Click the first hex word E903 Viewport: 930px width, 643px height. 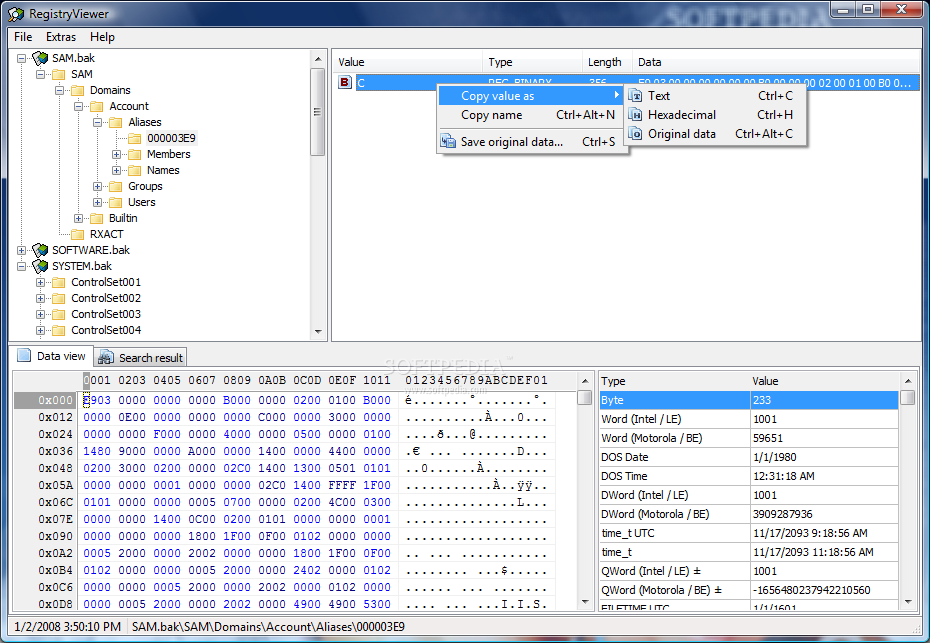tap(97, 400)
